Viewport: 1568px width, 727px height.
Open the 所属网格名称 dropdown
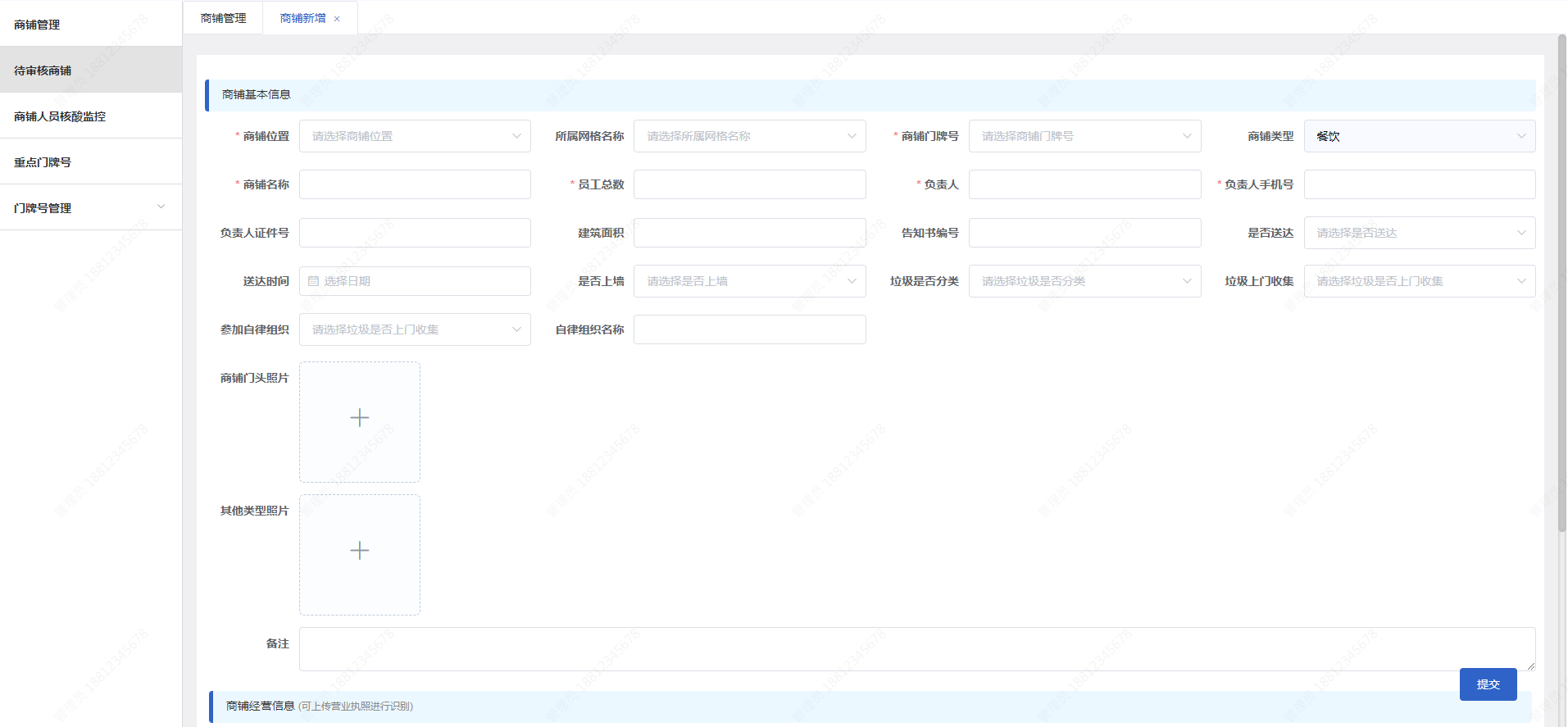750,136
